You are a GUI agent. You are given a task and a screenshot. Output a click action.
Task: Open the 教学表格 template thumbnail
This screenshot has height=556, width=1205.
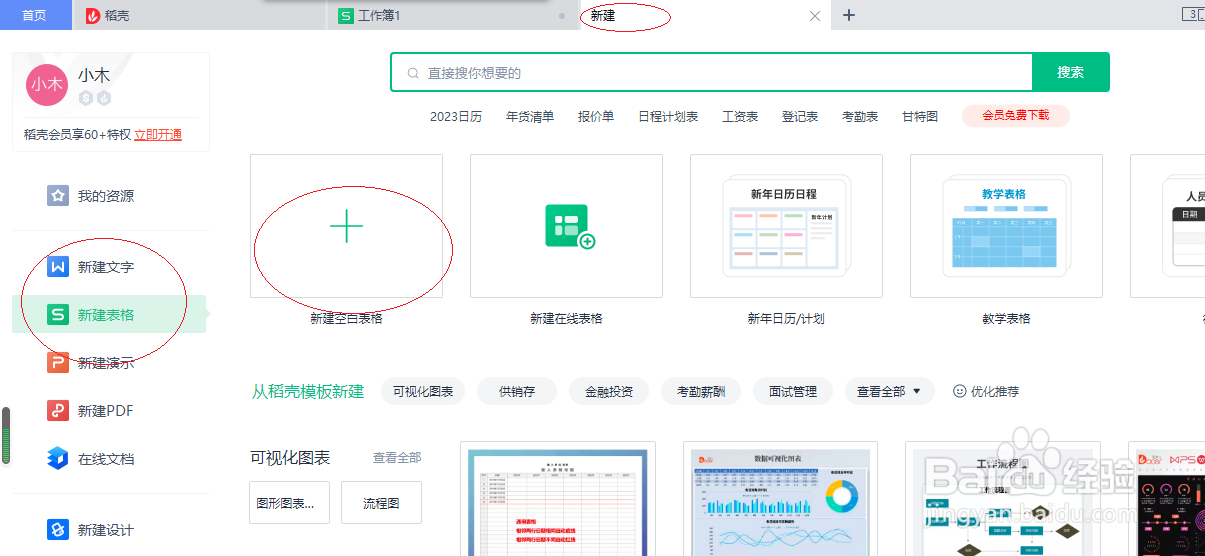1006,226
